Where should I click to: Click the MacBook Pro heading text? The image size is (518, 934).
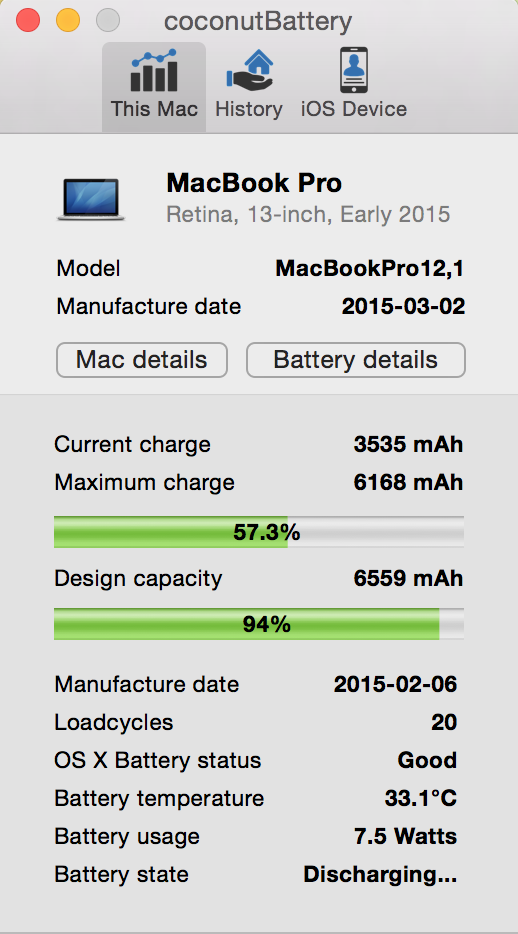[x=254, y=183]
